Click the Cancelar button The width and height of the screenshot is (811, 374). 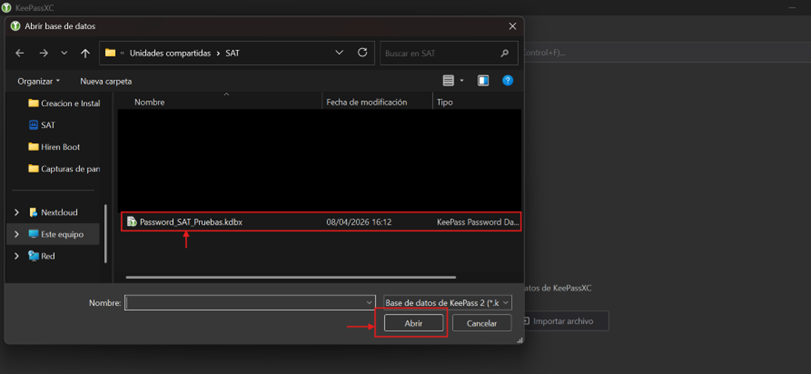click(x=482, y=323)
